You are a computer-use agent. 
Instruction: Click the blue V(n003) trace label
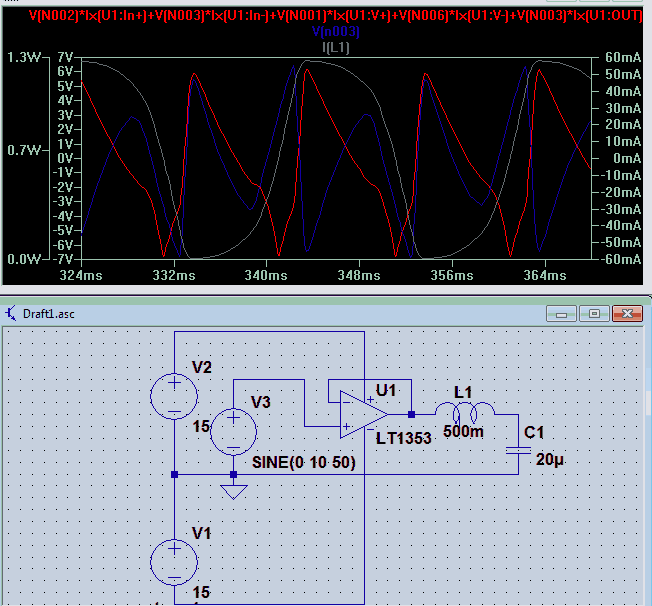(x=335, y=32)
